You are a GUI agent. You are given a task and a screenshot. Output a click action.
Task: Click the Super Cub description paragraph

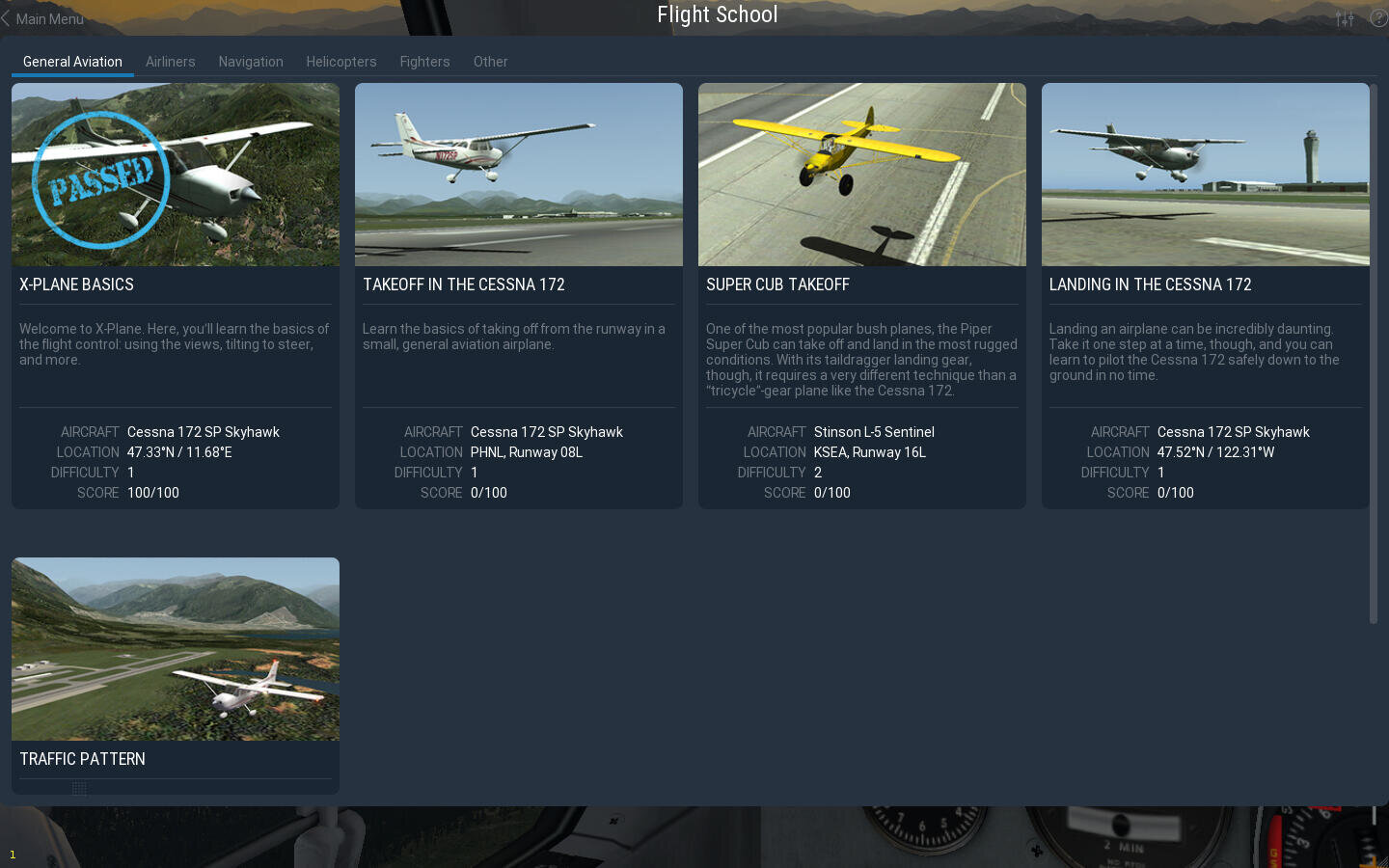click(862, 360)
